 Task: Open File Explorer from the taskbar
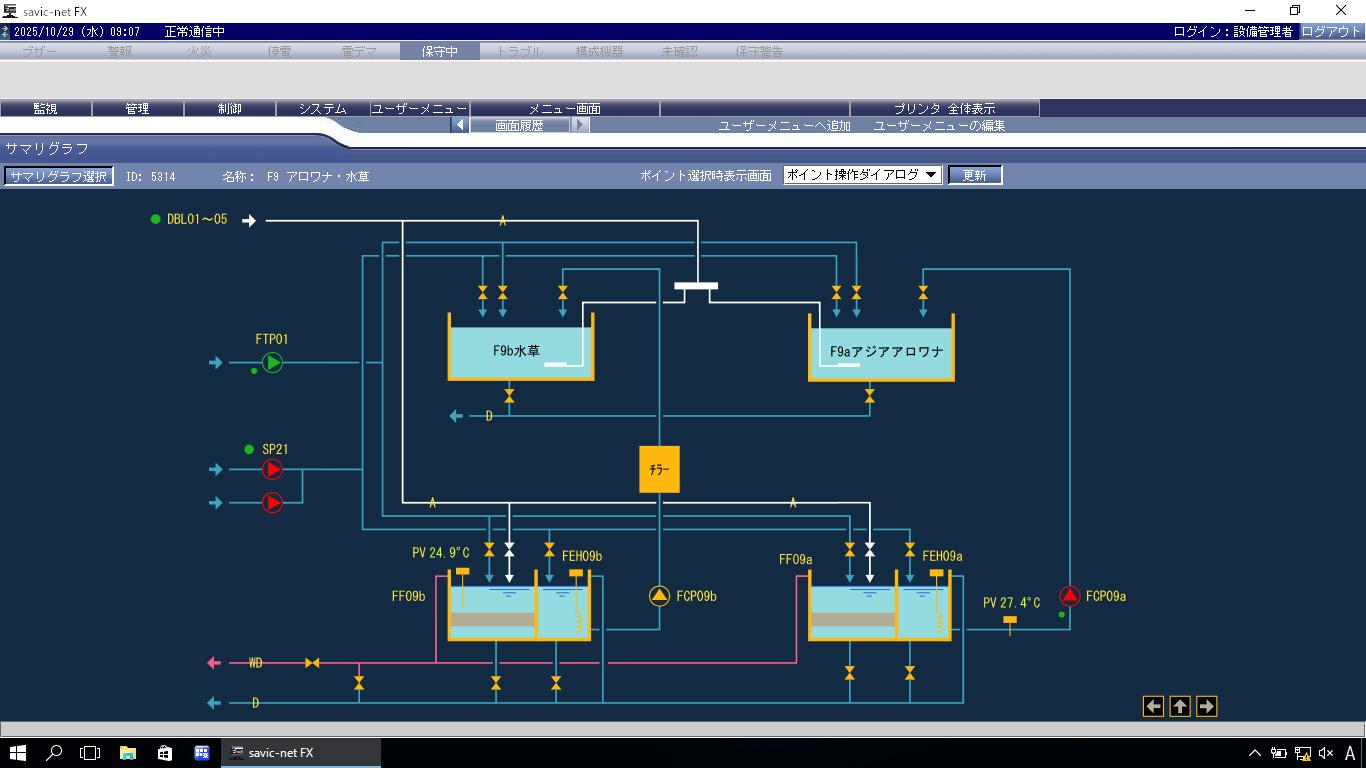[128, 753]
